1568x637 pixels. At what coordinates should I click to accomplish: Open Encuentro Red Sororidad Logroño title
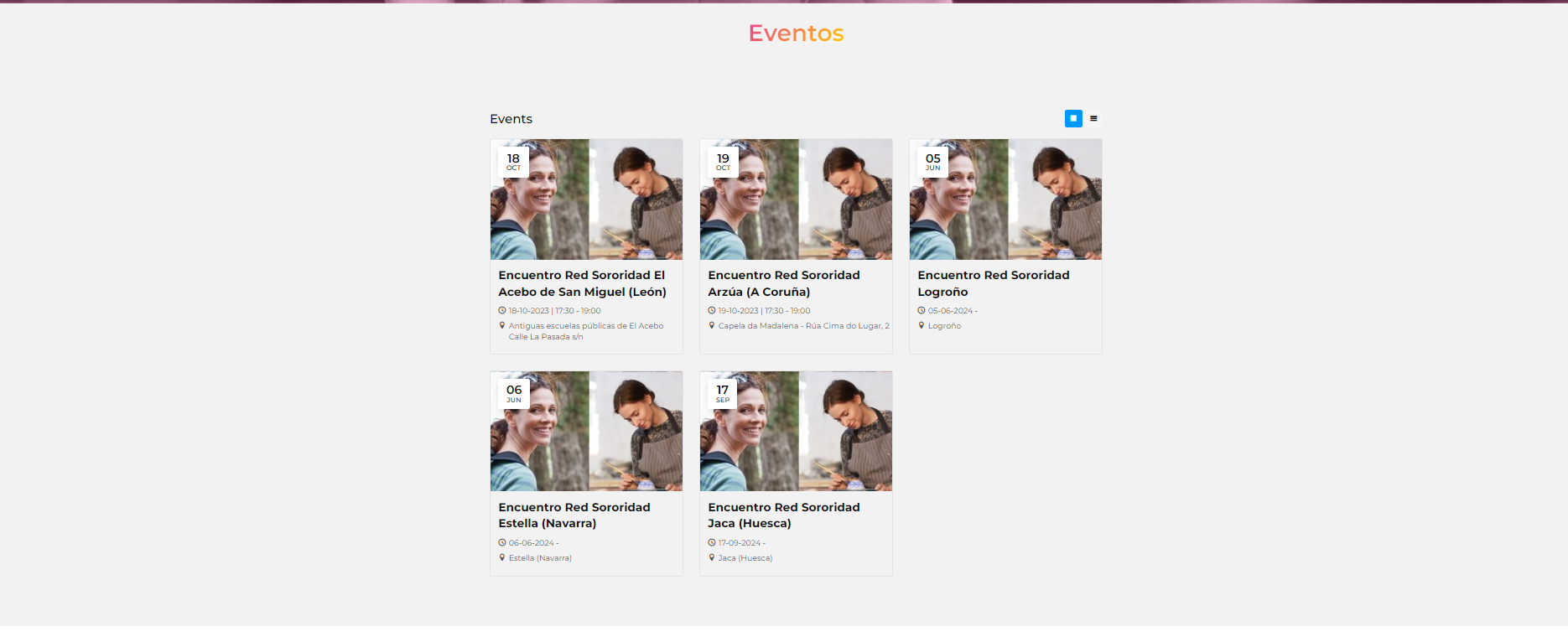click(x=994, y=283)
